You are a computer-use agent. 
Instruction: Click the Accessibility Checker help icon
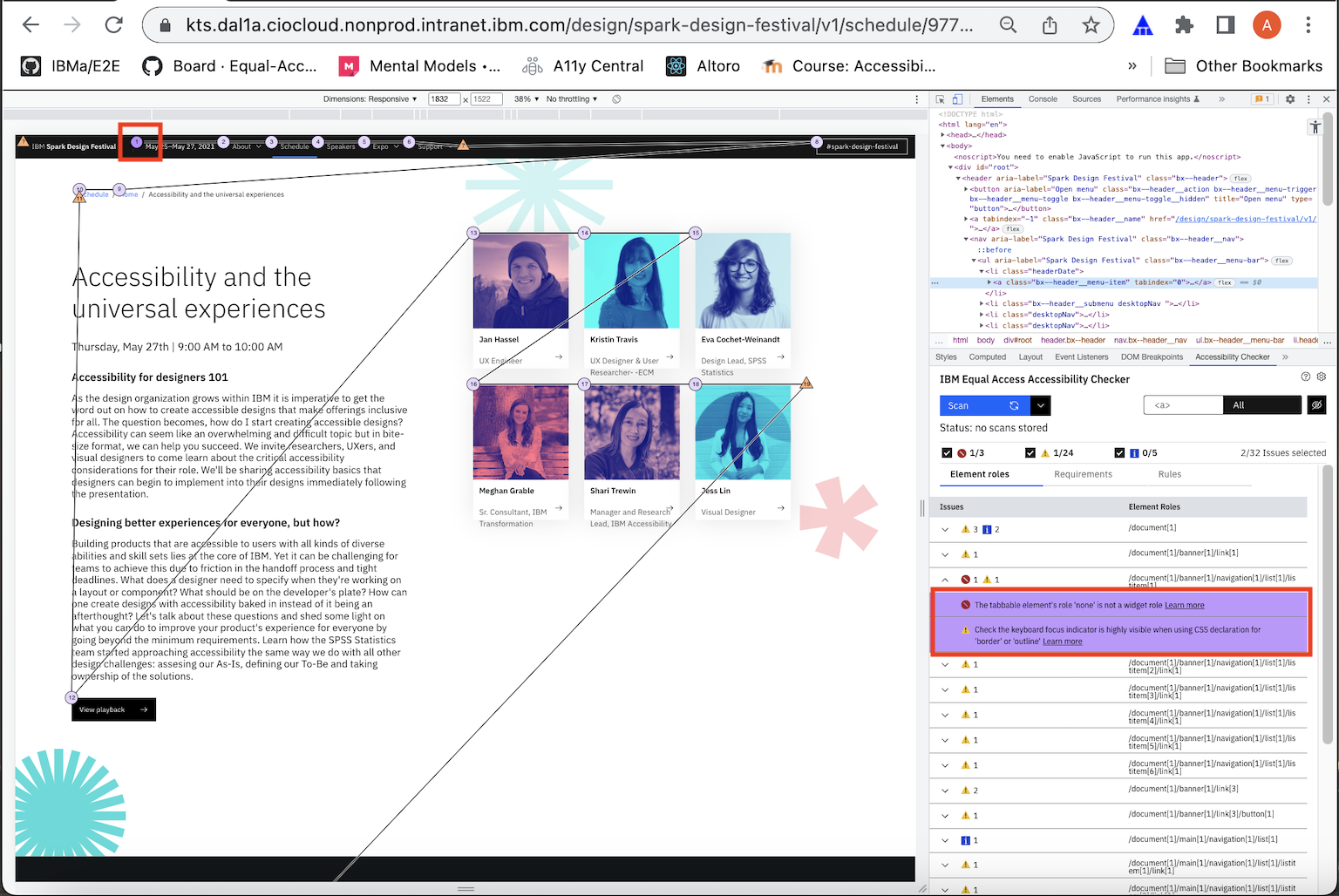(1305, 377)
